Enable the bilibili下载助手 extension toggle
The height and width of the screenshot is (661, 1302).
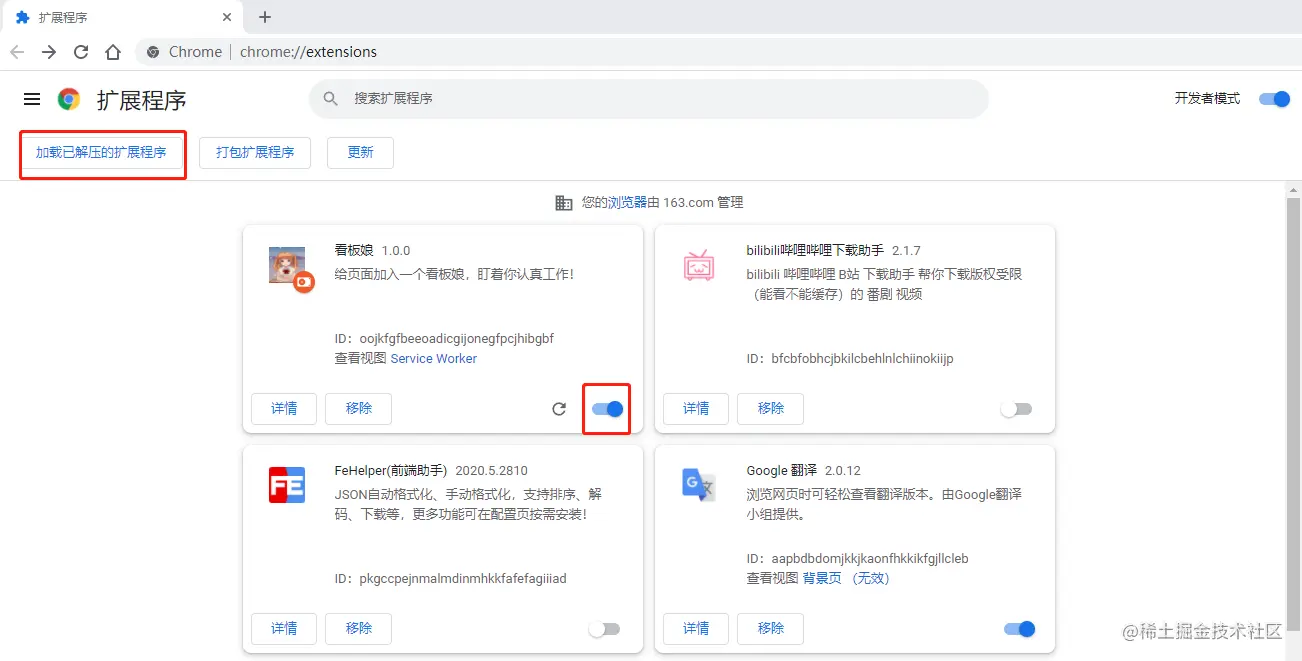coord(1016,409)
